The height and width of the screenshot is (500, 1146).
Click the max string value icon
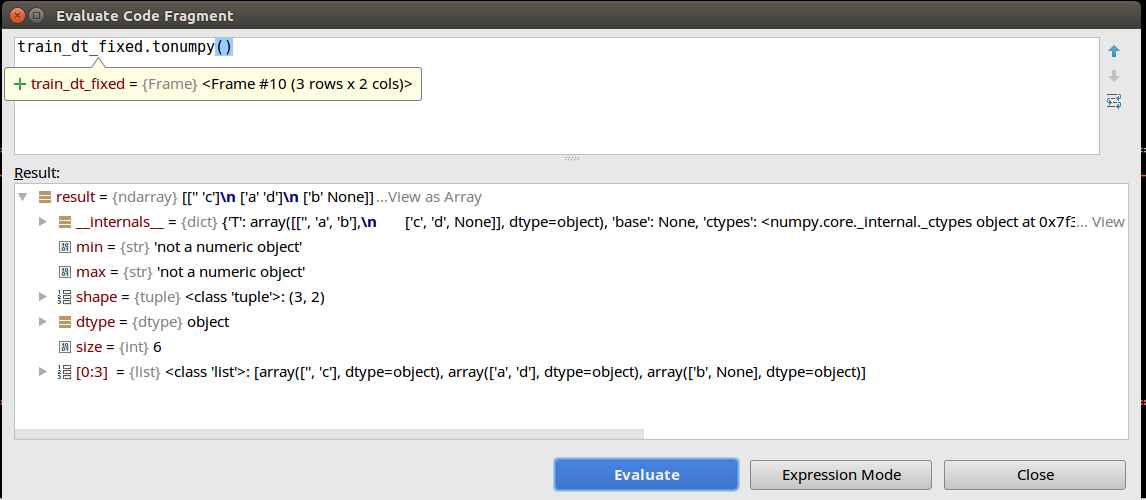[x=64, y=272]
